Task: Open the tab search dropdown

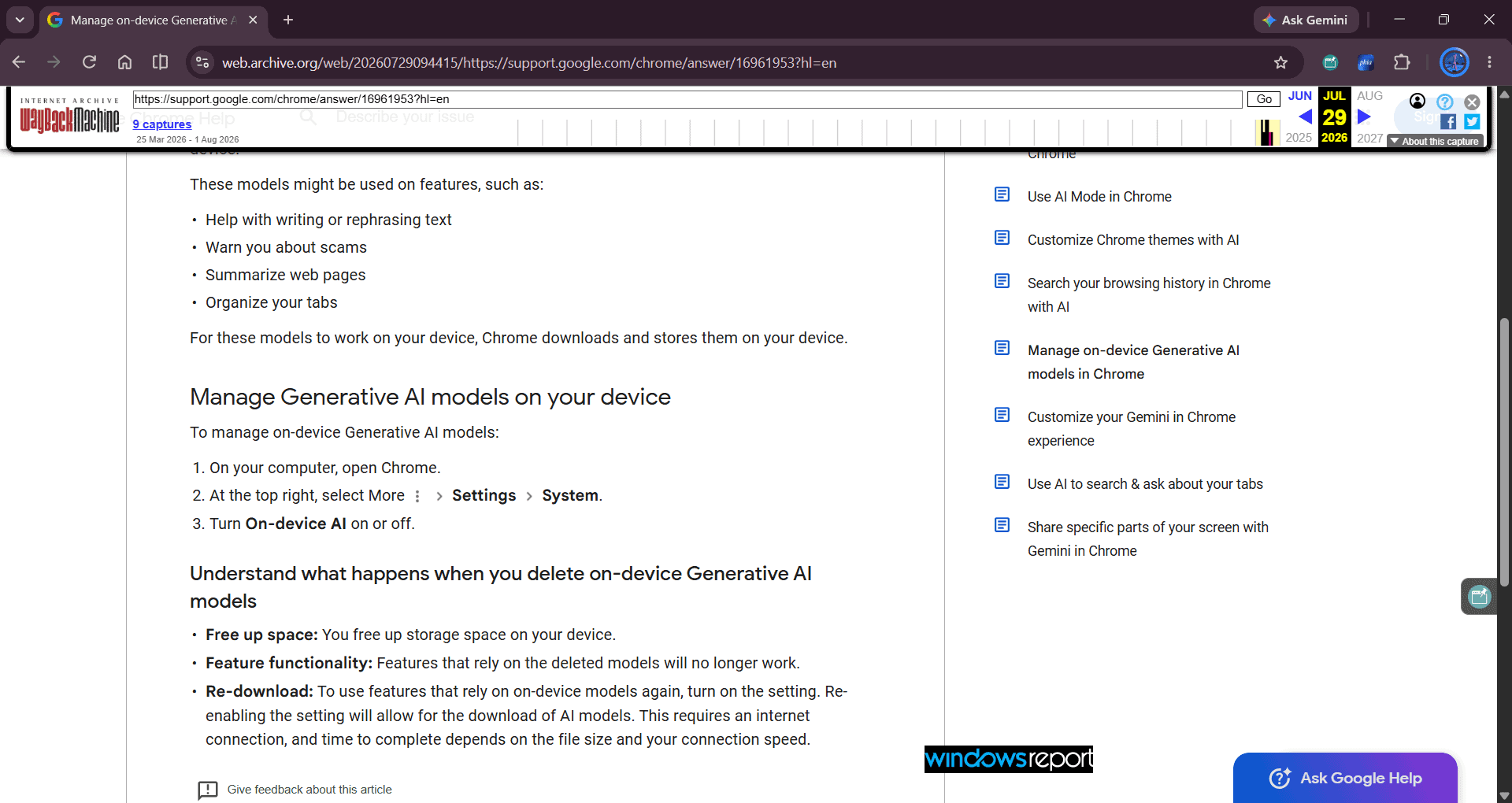Action: [x=20, y=20]
